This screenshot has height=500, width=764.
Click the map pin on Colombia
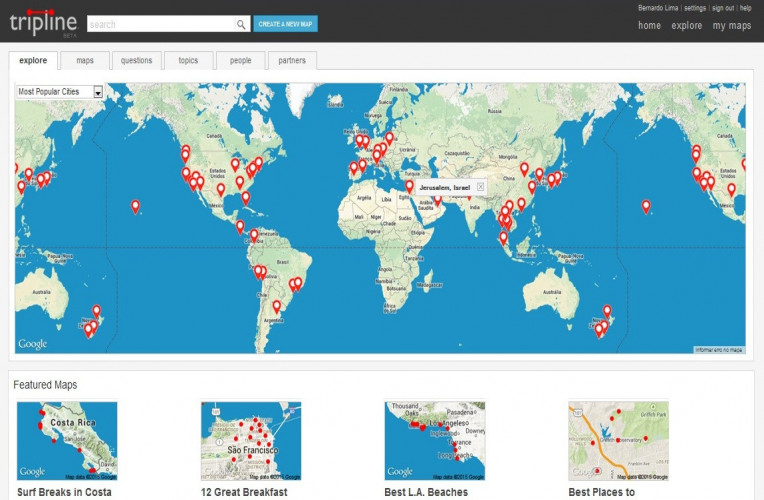pyautogui.click(x=254, y=235)
